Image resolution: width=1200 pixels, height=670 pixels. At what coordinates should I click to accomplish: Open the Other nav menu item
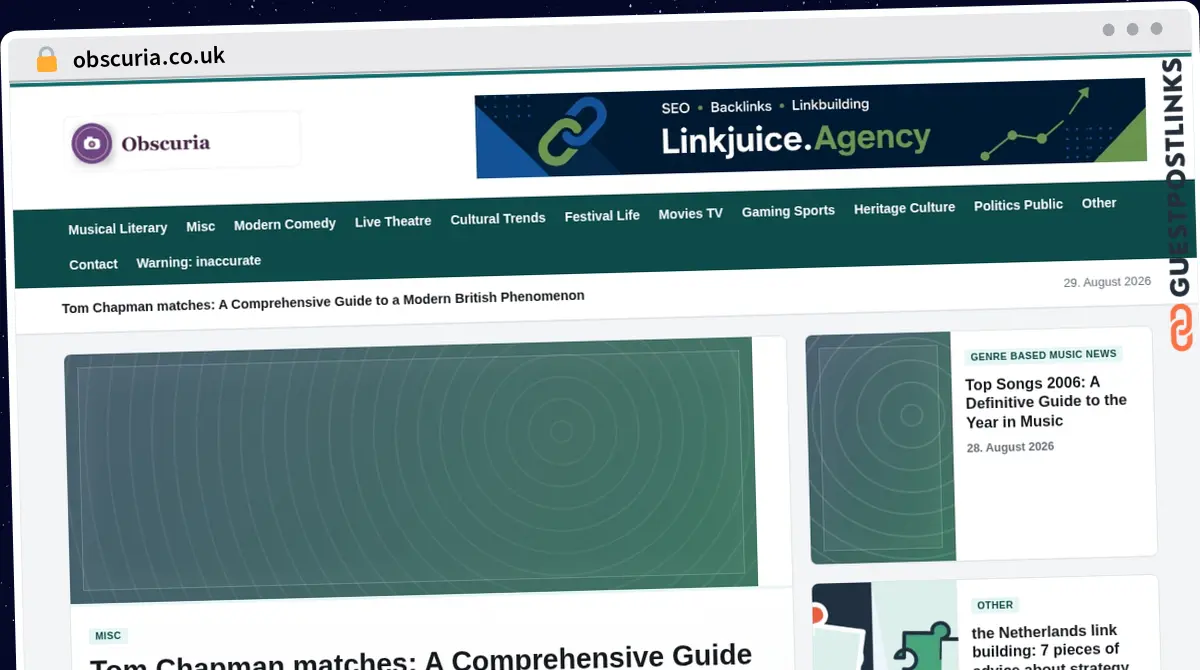[x=1099, y=203]
